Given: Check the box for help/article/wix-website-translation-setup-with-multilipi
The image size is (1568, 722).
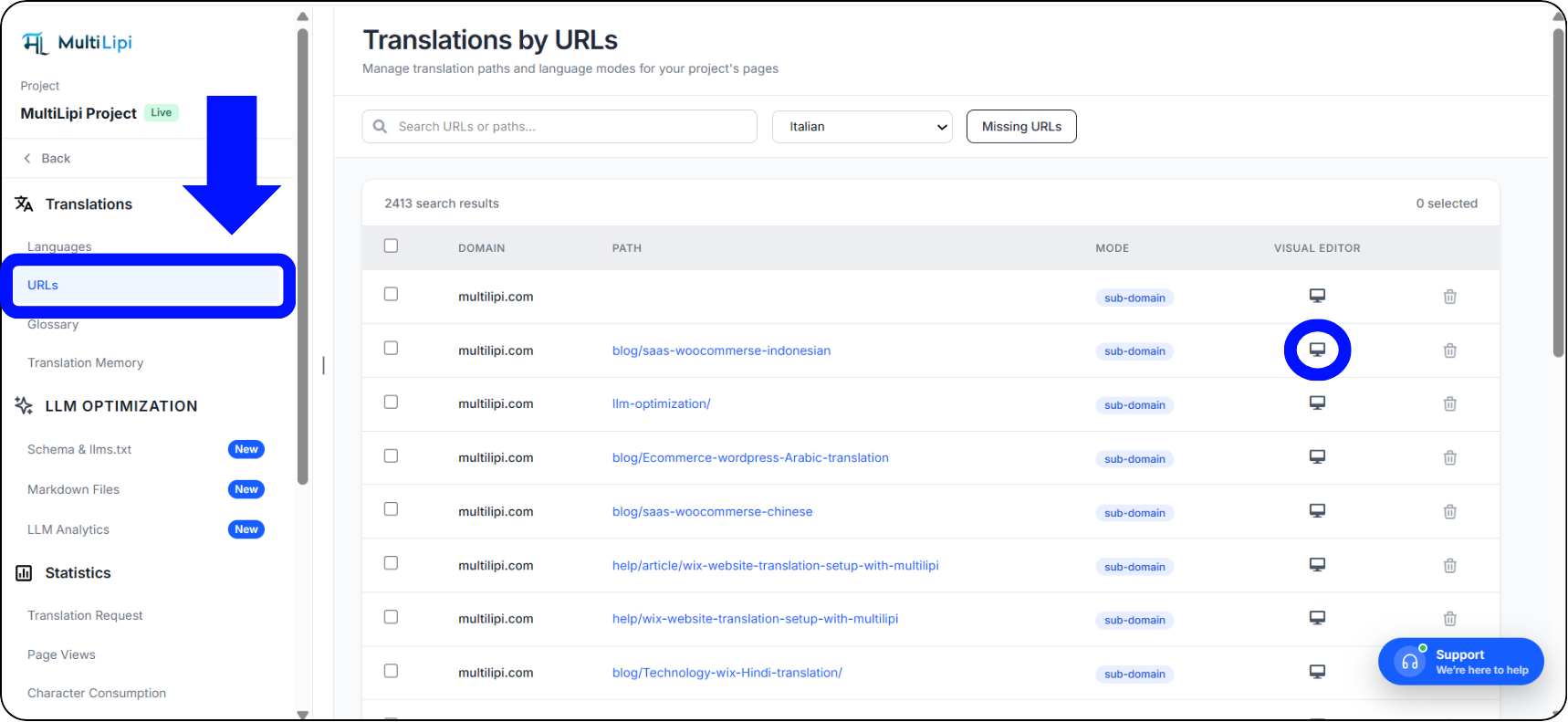Looking at the screenshot, I should [391, 563].
